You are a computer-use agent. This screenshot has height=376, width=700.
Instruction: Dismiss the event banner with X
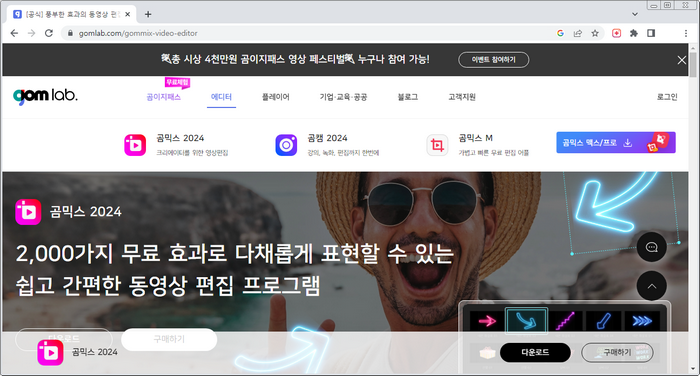pyautogui.click(x=682, y=60)
